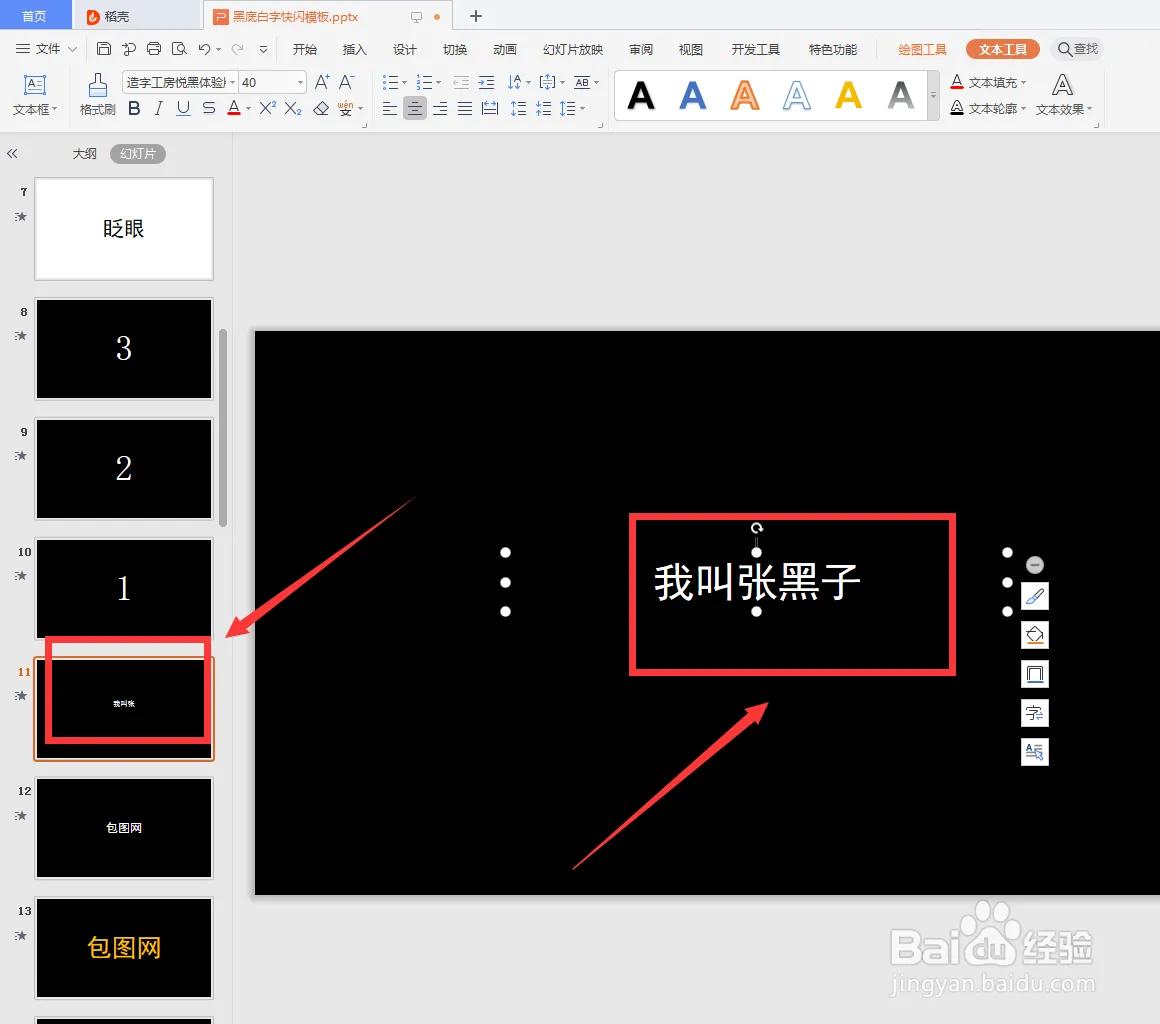Open the font name dropdown
This screenshot has height=1024, width=1160.
tap(232, 82)
